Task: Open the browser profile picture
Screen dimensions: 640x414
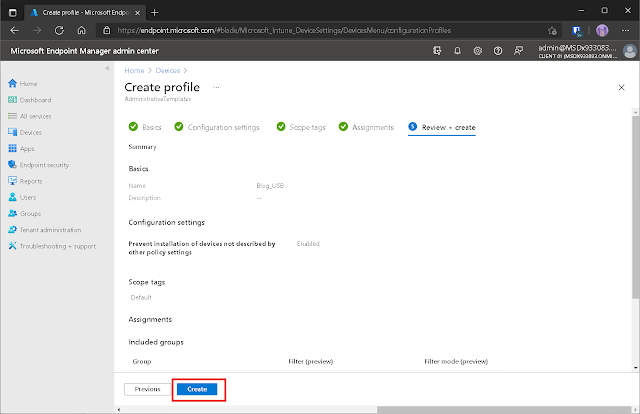Action: click(602, 30)
